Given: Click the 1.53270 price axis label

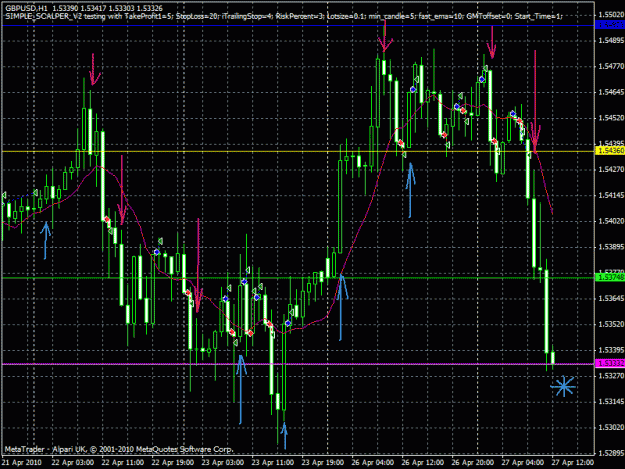Looking at the screenshot, I should click(611, 376).
